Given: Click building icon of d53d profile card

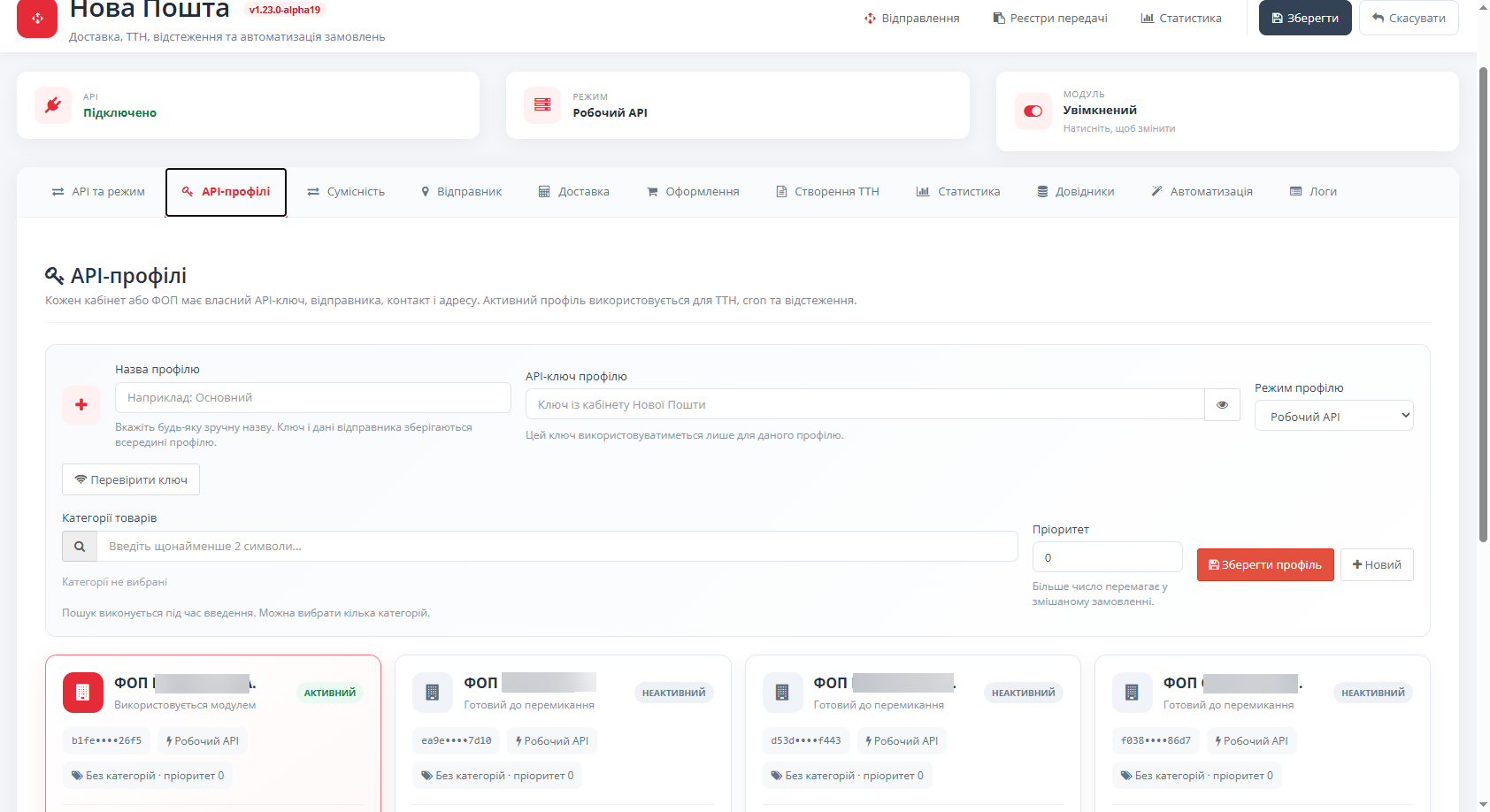Looking at the screenshot, I should 782,693.
